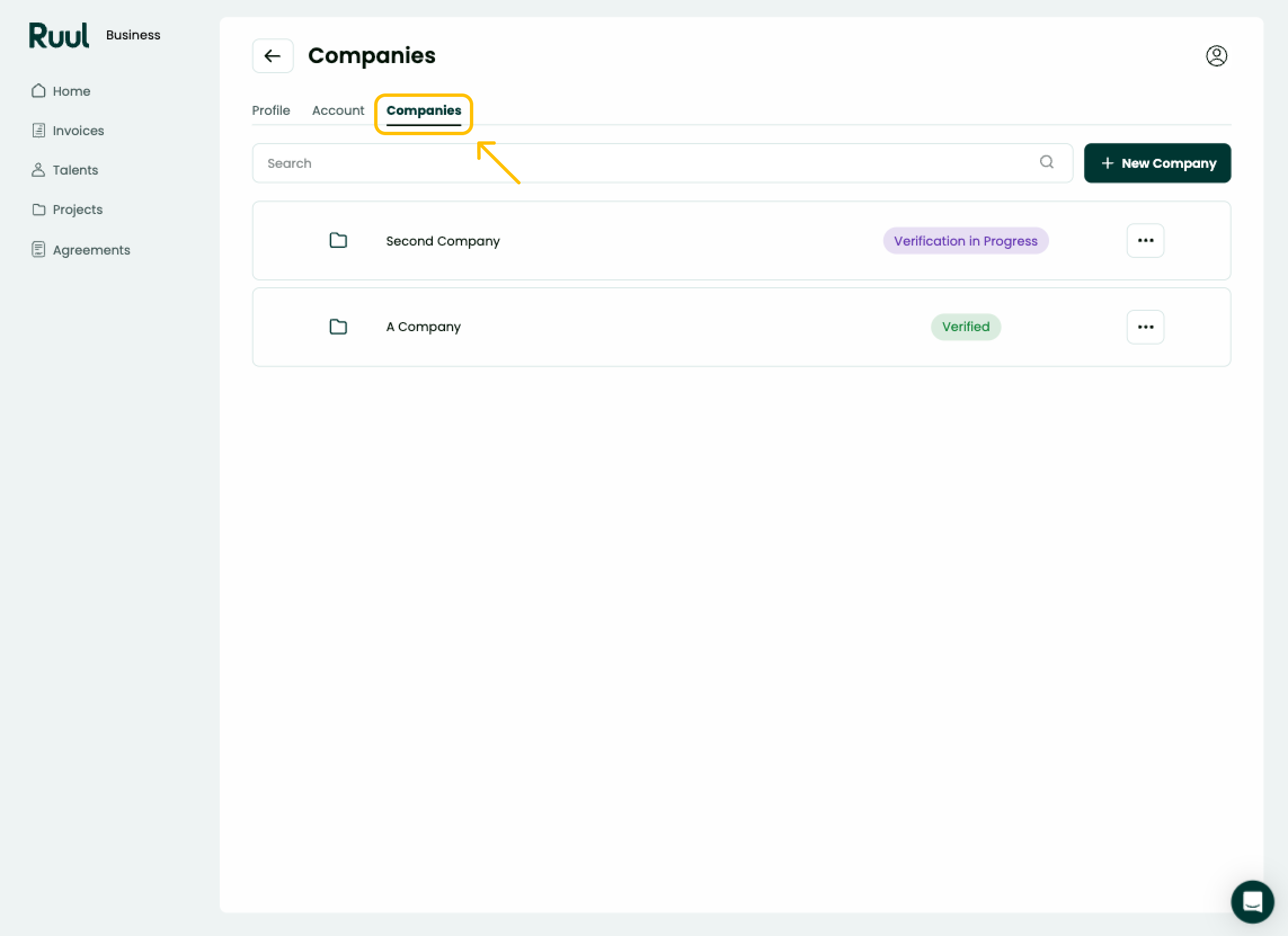Click the back arrow button
The image size is (1288, 936).
(x=273, y=56)
